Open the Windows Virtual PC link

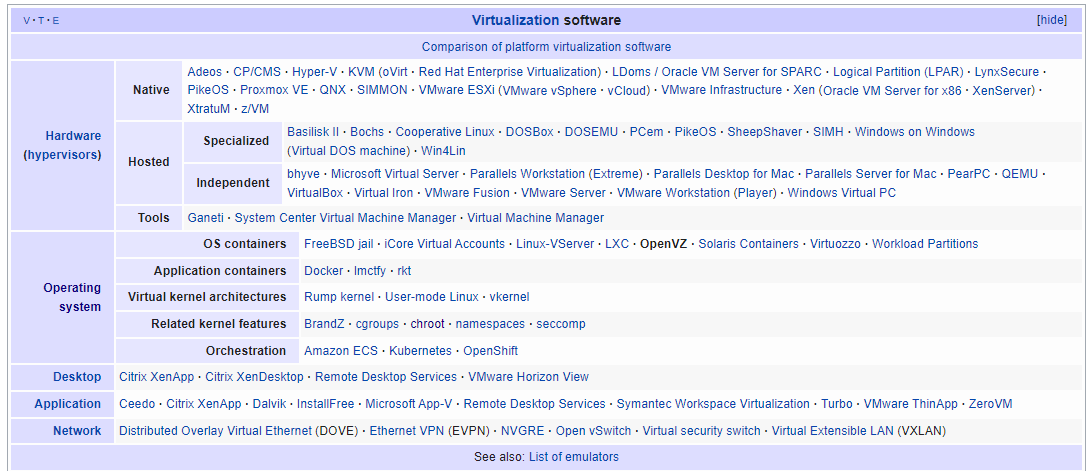[x=841, y=192]
